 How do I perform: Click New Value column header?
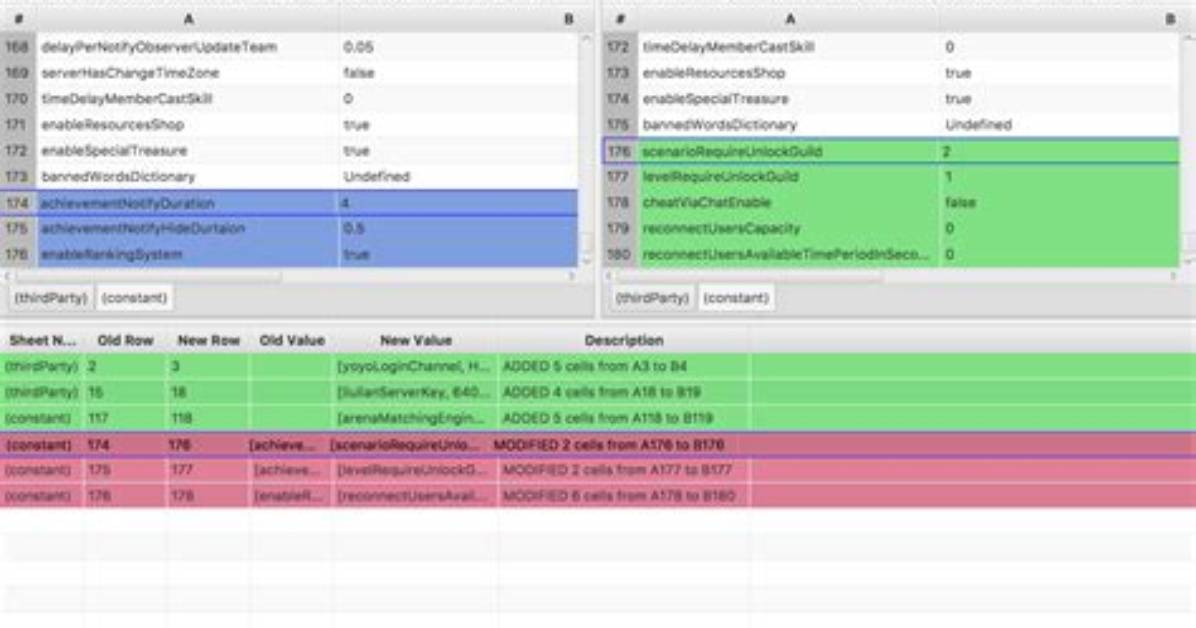tap(416, 340)
